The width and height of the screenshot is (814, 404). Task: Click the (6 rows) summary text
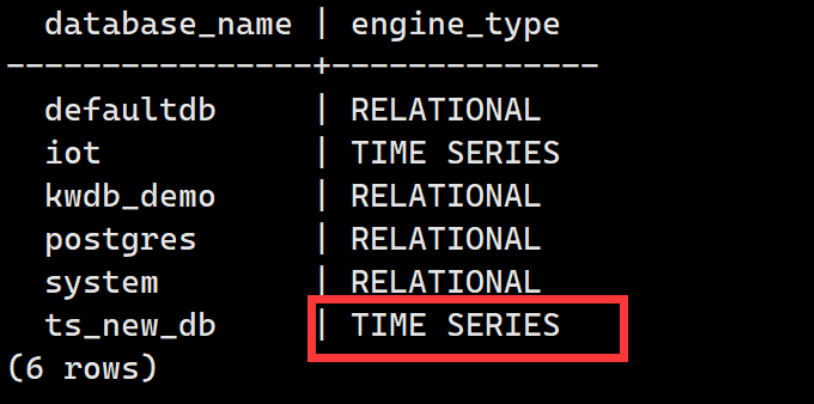(82, 369)
